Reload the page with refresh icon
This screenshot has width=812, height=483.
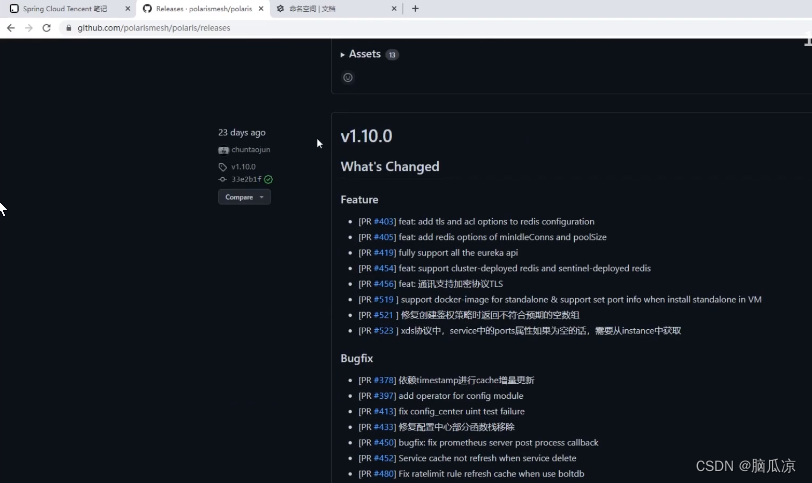pyautogui.click(x=47, y=28)
